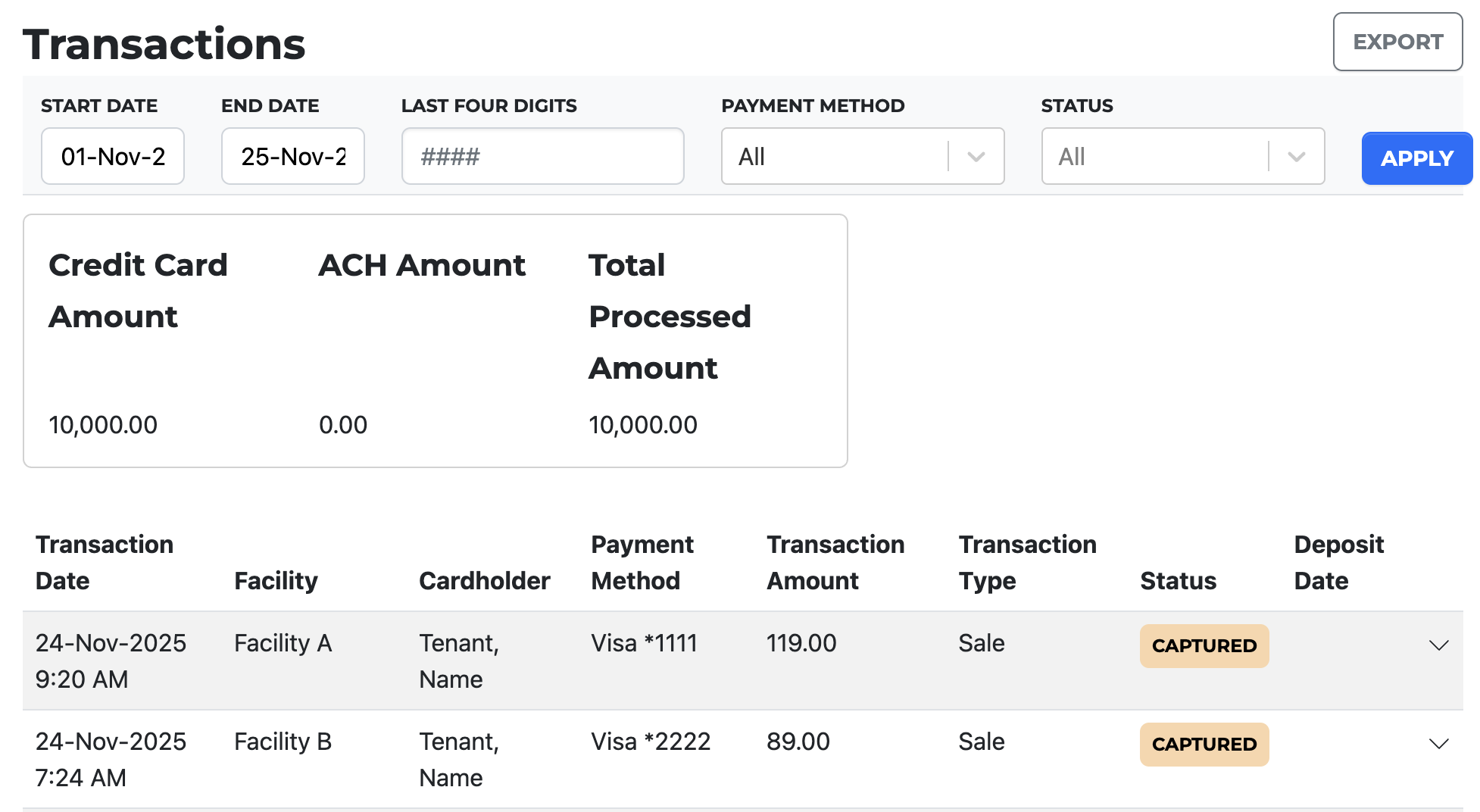The width and height of the screenshot is (1480, 812).
Task: Click the Captured badge for Visa *1111
Action: [1204, 646]
